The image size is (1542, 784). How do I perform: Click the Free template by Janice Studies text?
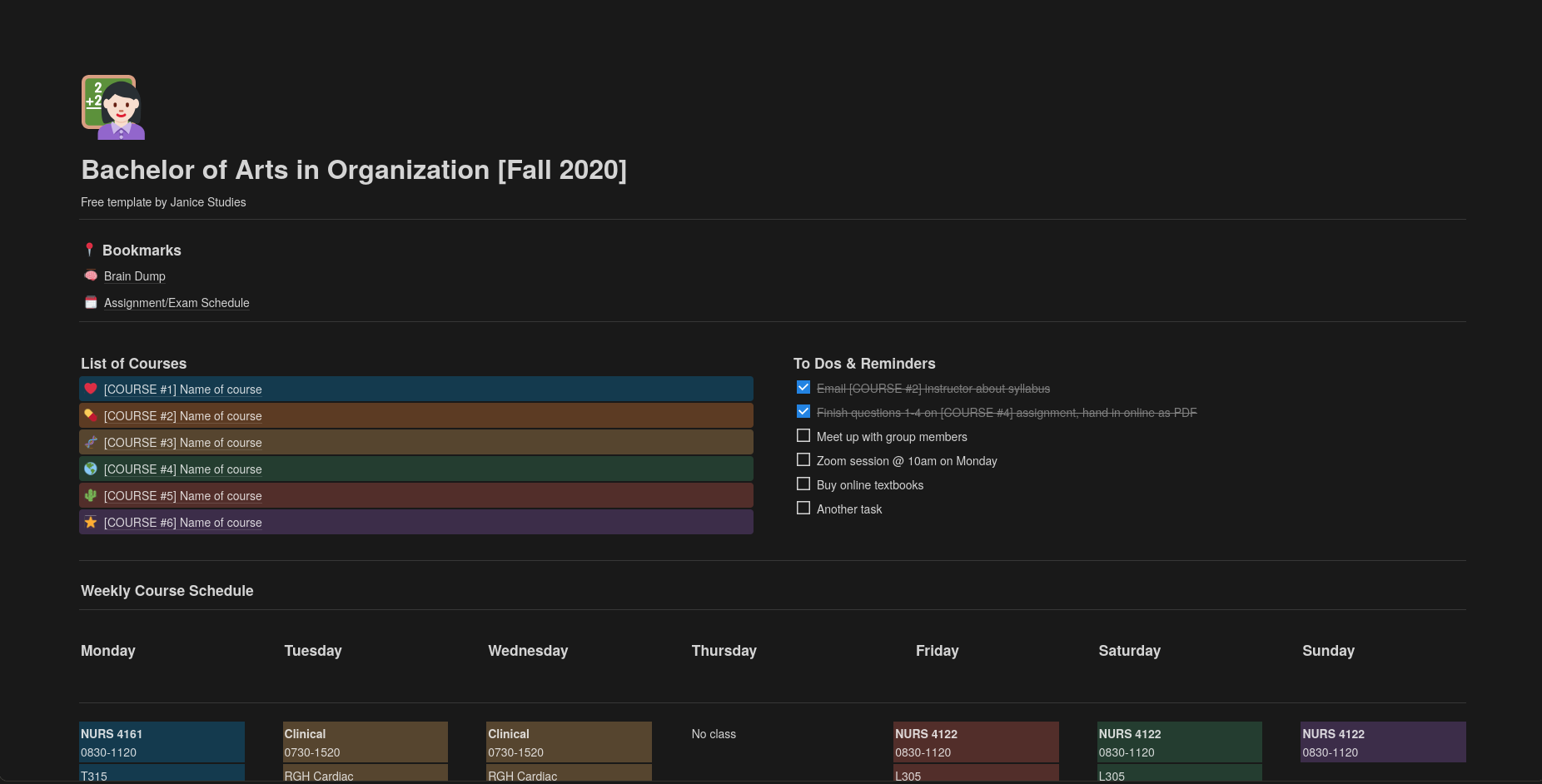click(163, 202)
